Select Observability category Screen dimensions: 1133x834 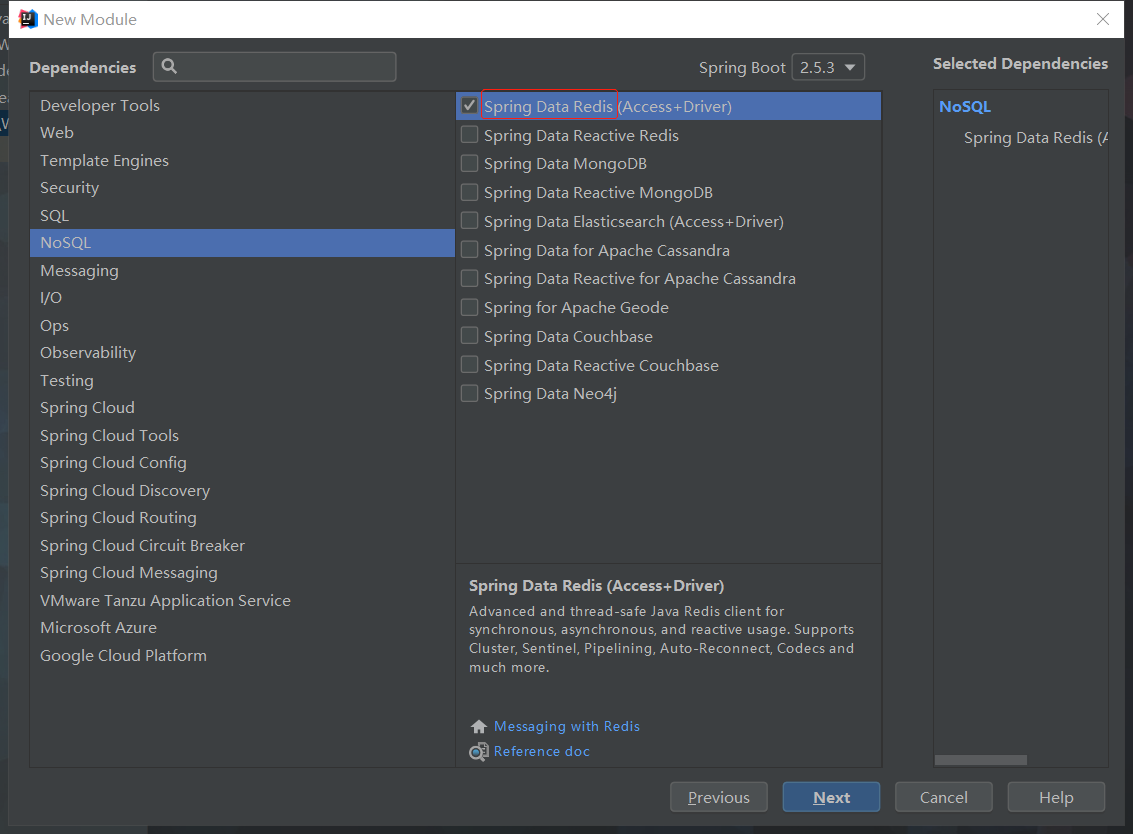click(x=242, y=353)
